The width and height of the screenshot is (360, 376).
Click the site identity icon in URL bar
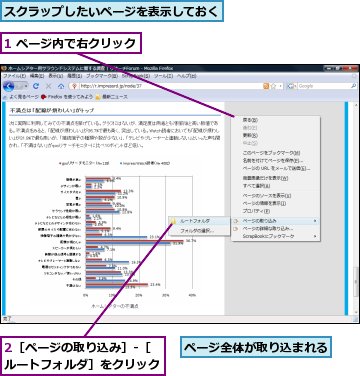pos(75,86)
